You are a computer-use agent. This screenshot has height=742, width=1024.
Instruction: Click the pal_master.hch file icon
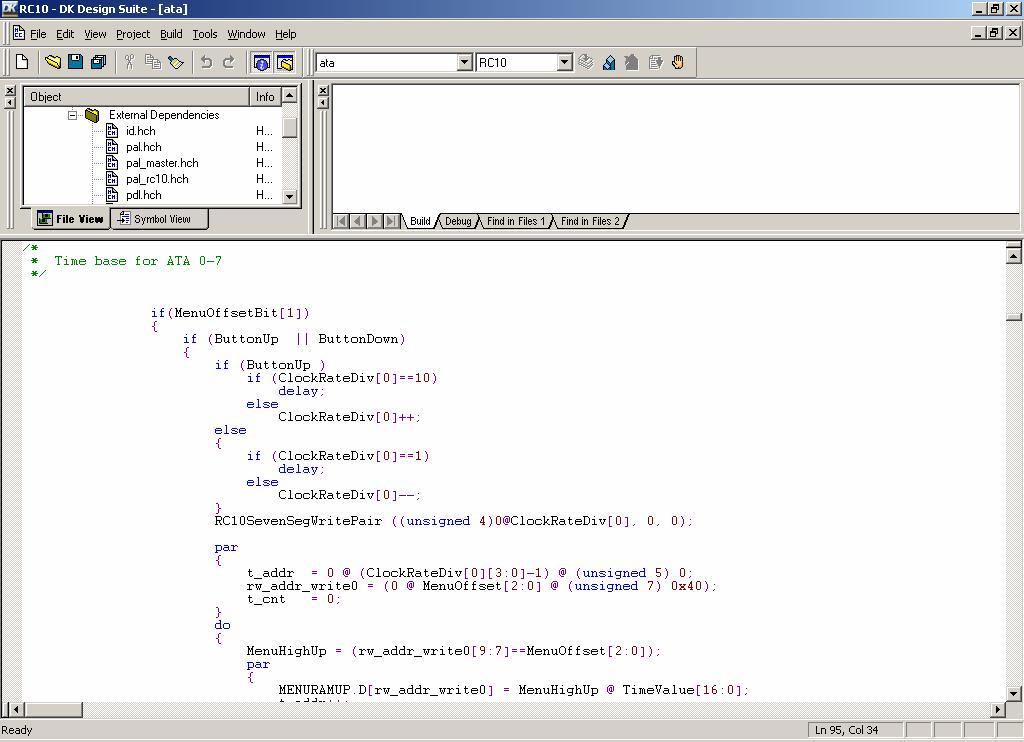click(112, 163)
